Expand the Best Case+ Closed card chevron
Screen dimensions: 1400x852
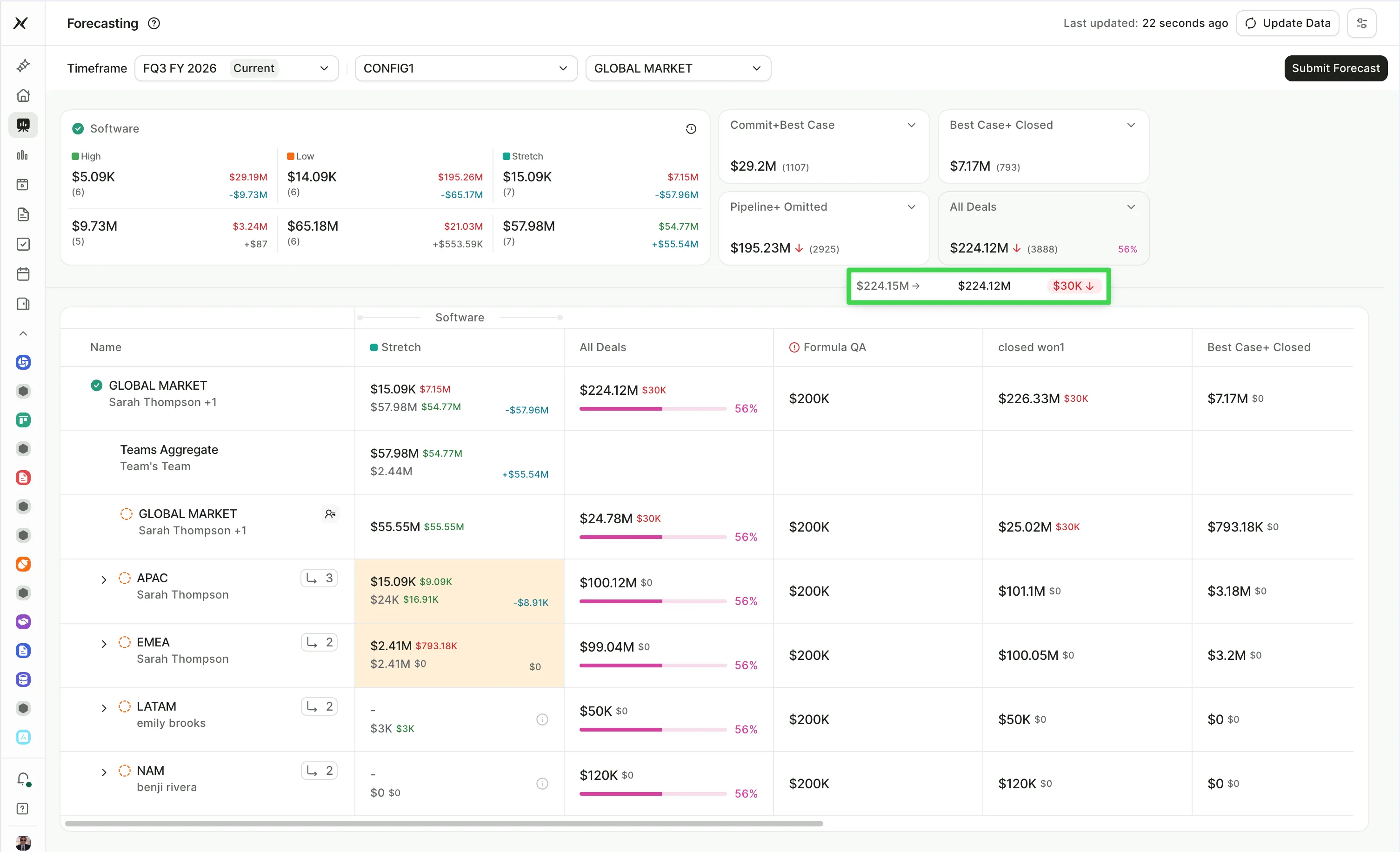point(1131,125)
